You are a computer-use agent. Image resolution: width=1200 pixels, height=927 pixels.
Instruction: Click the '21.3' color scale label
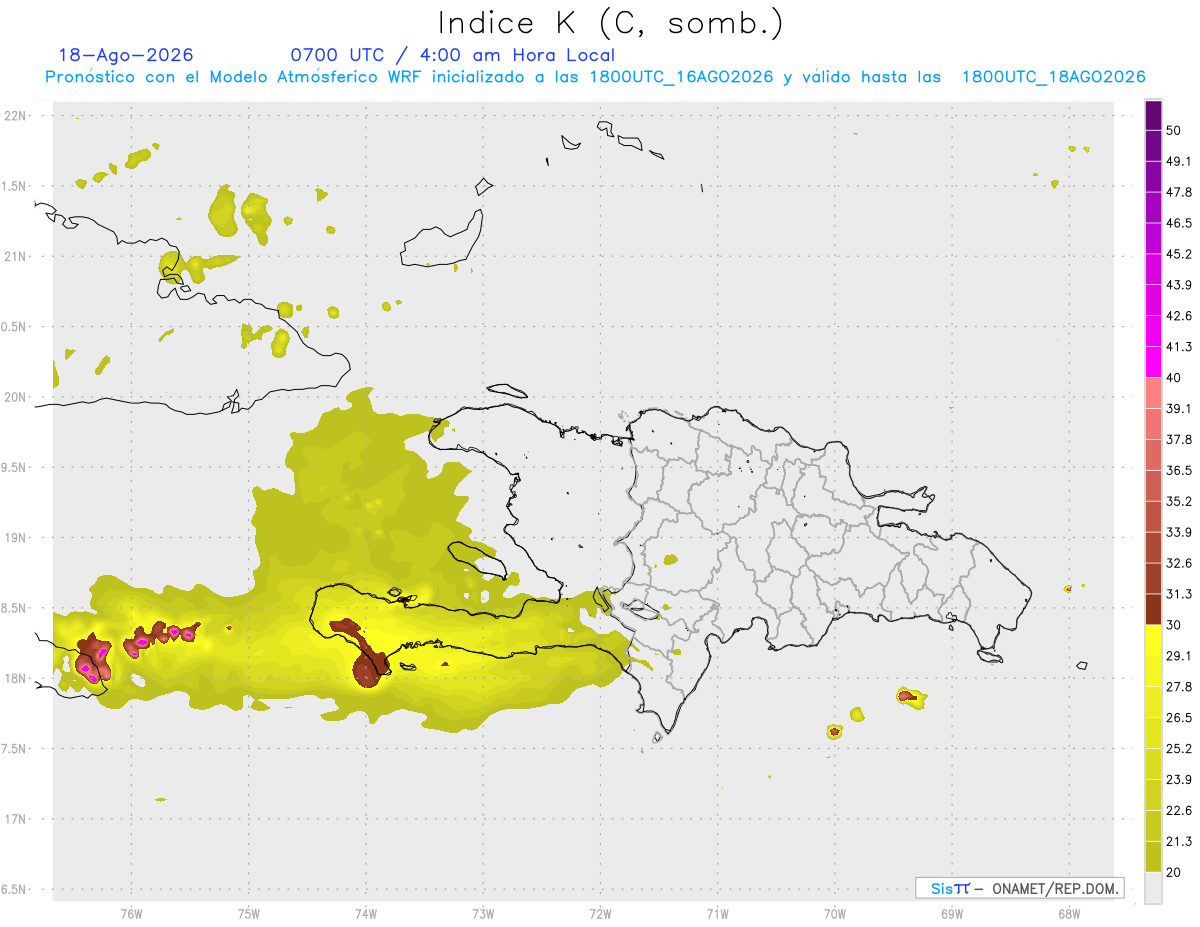coord(1179,842)
